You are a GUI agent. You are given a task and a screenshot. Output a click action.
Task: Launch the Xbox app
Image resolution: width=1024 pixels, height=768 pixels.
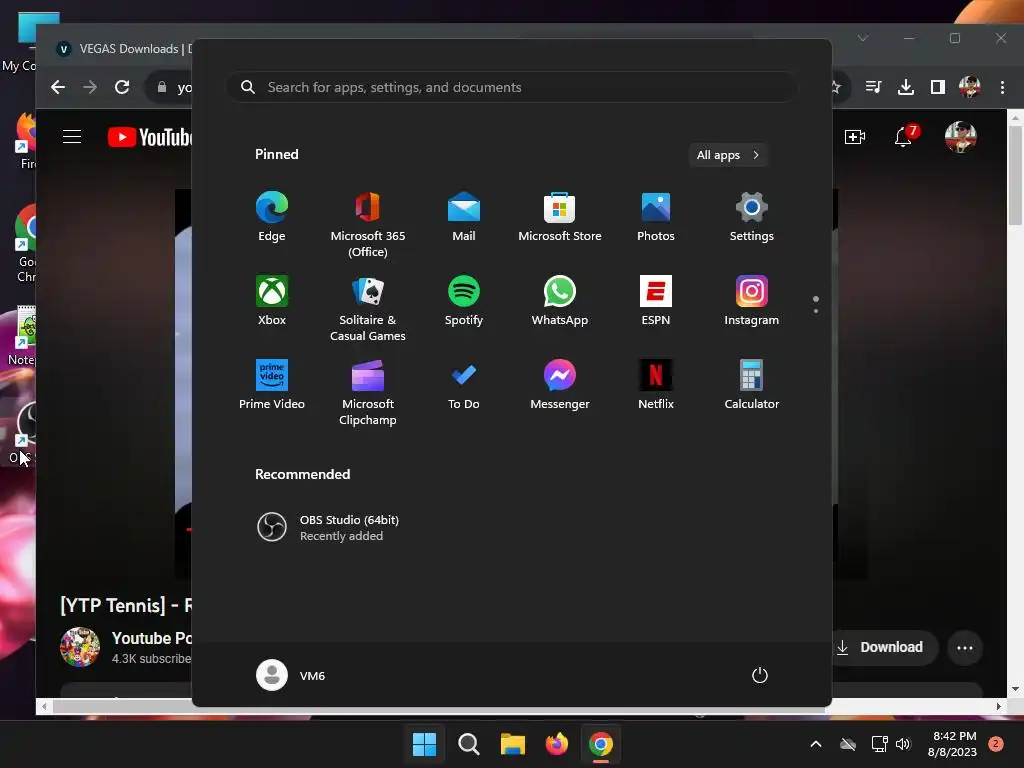tap(272, 300)
